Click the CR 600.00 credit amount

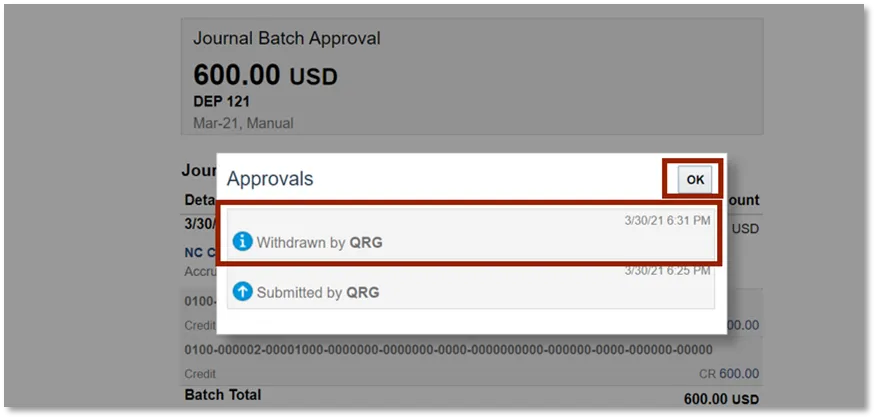728,373
